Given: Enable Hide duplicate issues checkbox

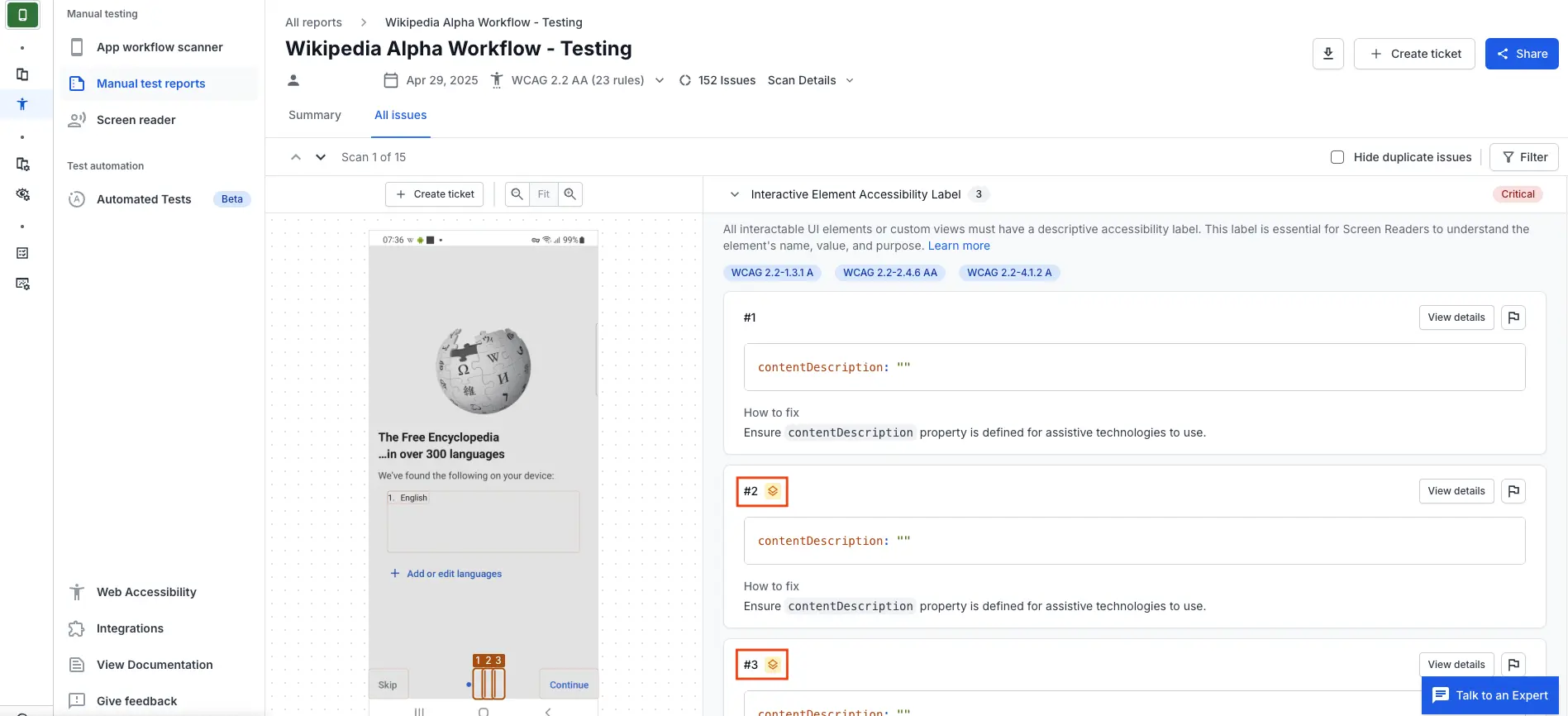Looking at the screenshot, I should 1337,157.
